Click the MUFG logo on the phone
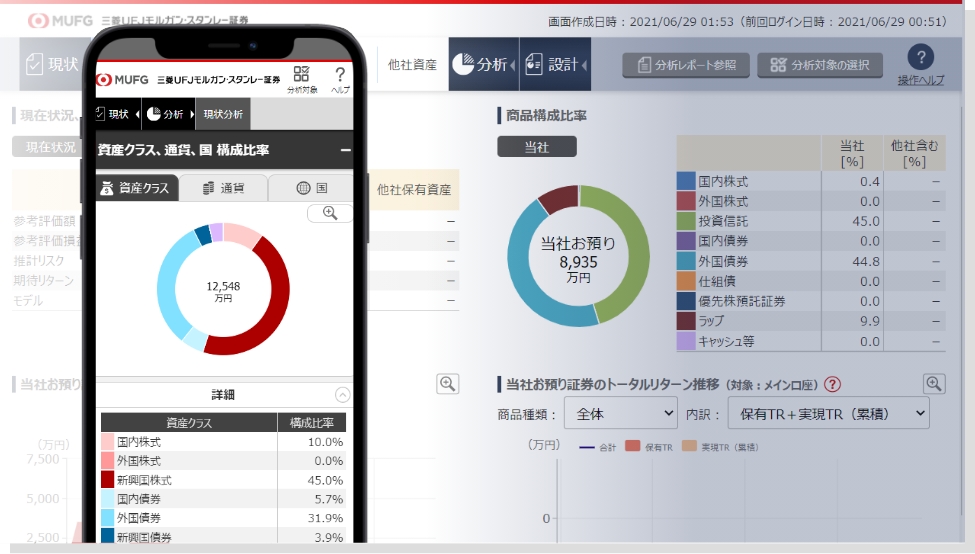The image size is (975, 554). click(x=122, y=80)
